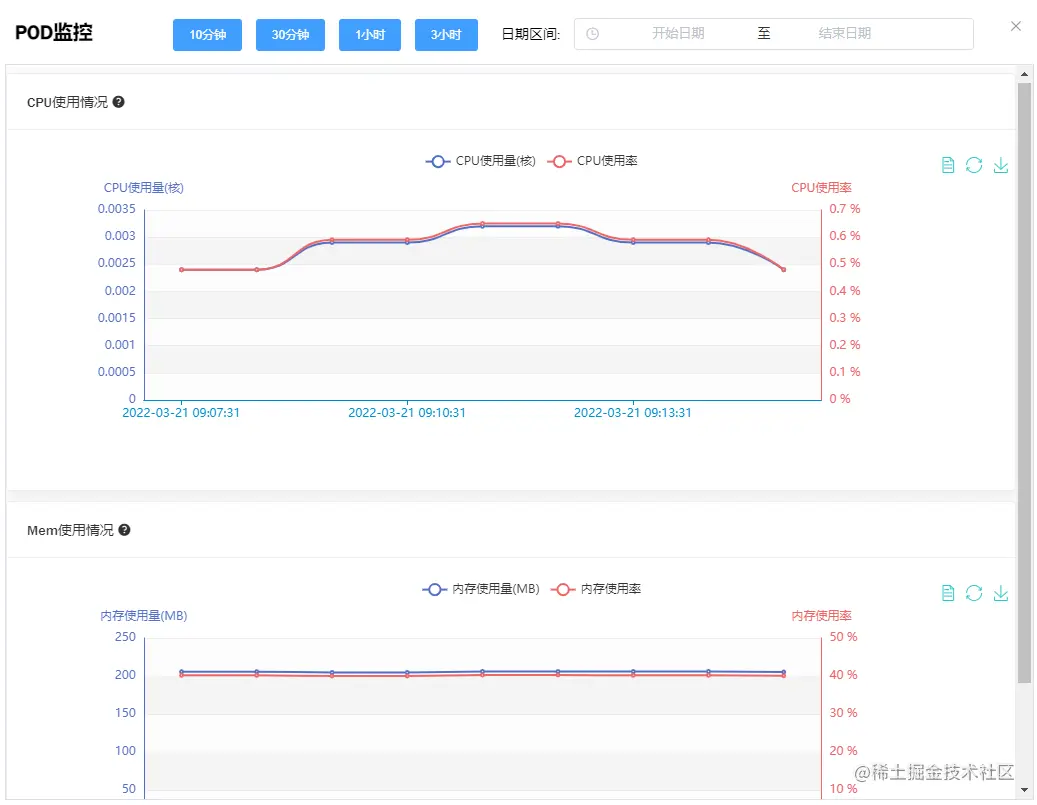Click scrollbar down arrow
1037x805 pixels.
[1024, 790]
